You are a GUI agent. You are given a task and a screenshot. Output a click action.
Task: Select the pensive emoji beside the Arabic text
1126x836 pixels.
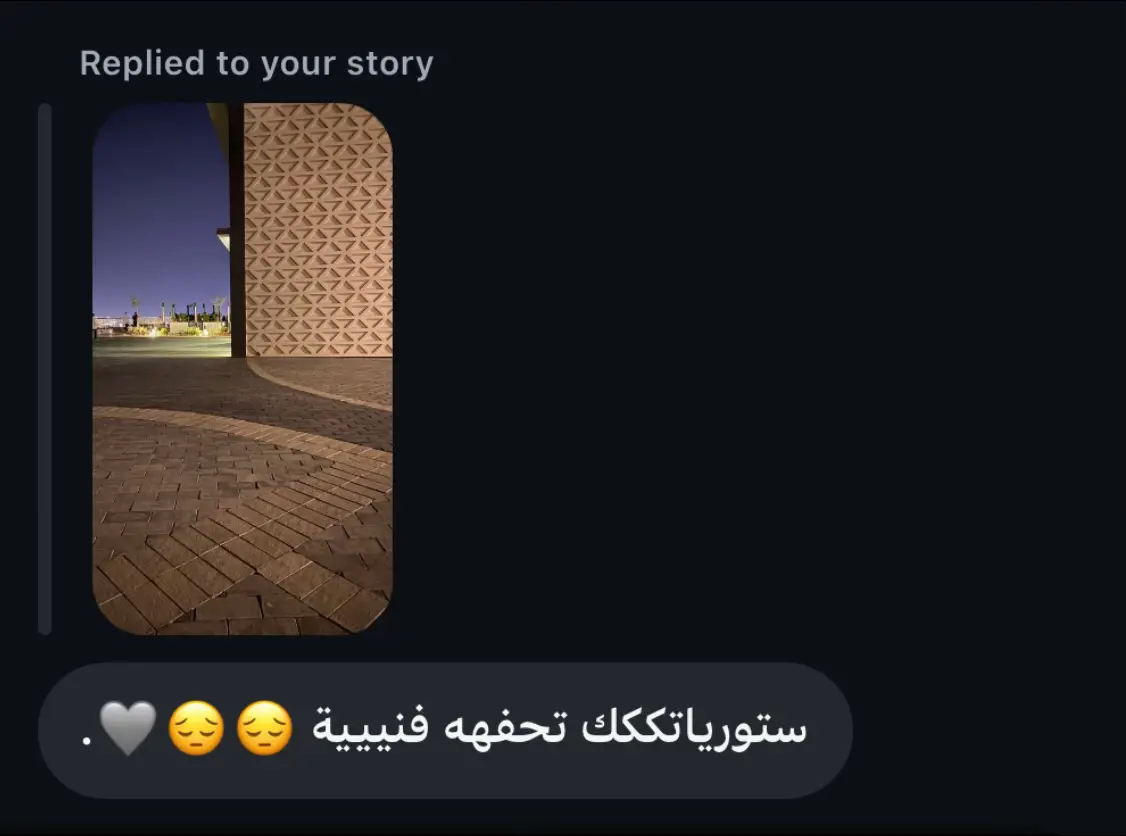click(265, 728)
